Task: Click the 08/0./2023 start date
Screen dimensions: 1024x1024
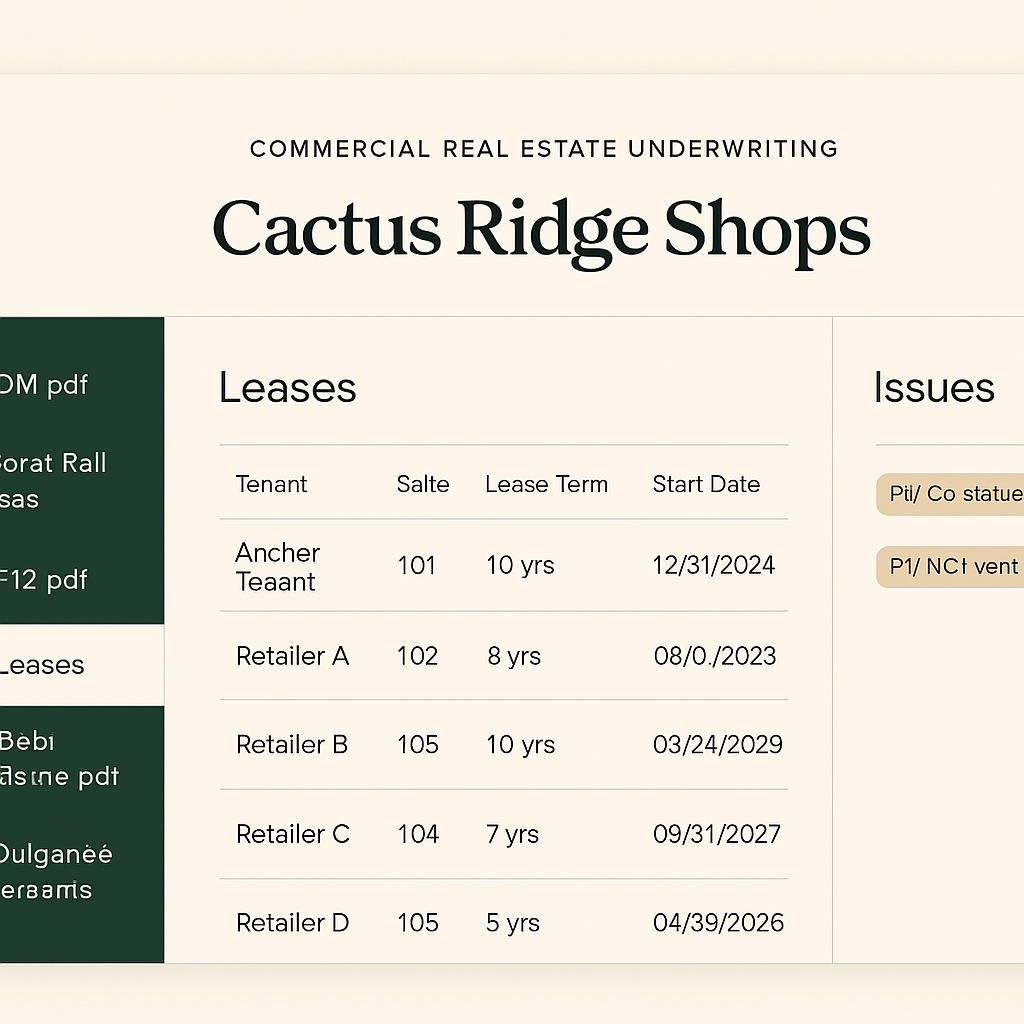Action: (x=715, y=656)
